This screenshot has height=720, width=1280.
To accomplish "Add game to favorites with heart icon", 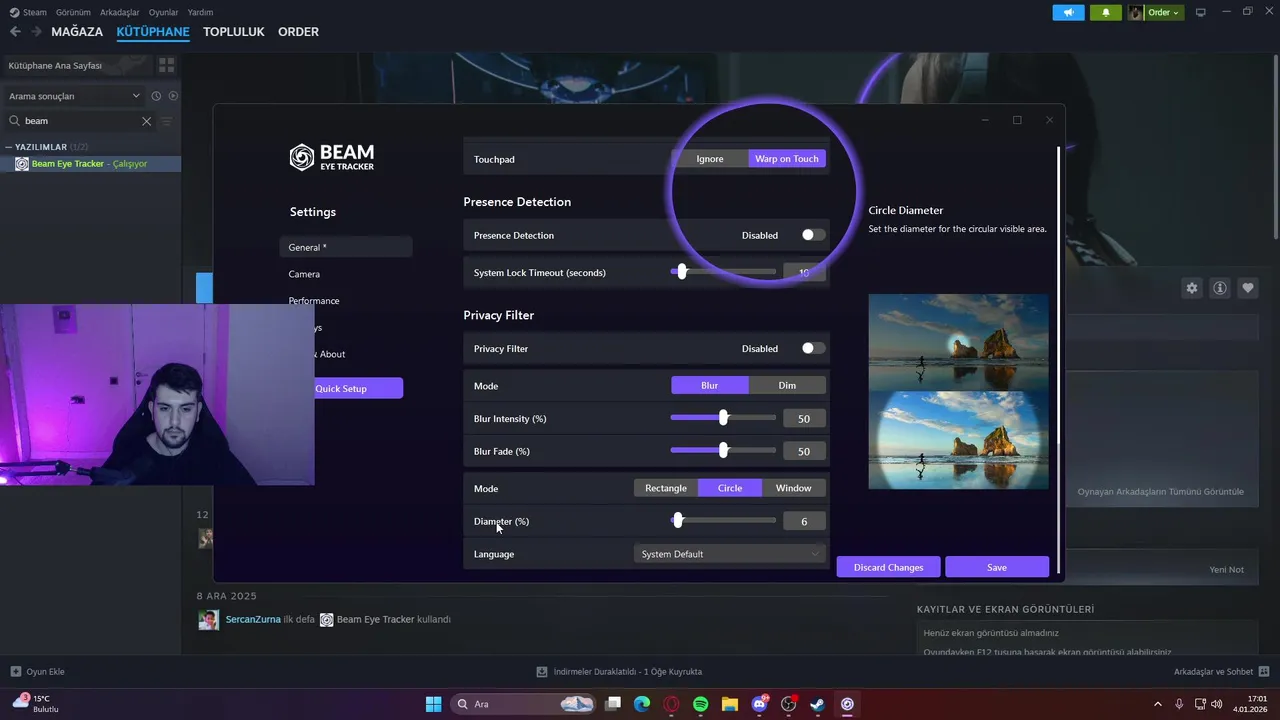I will 1248,288.
